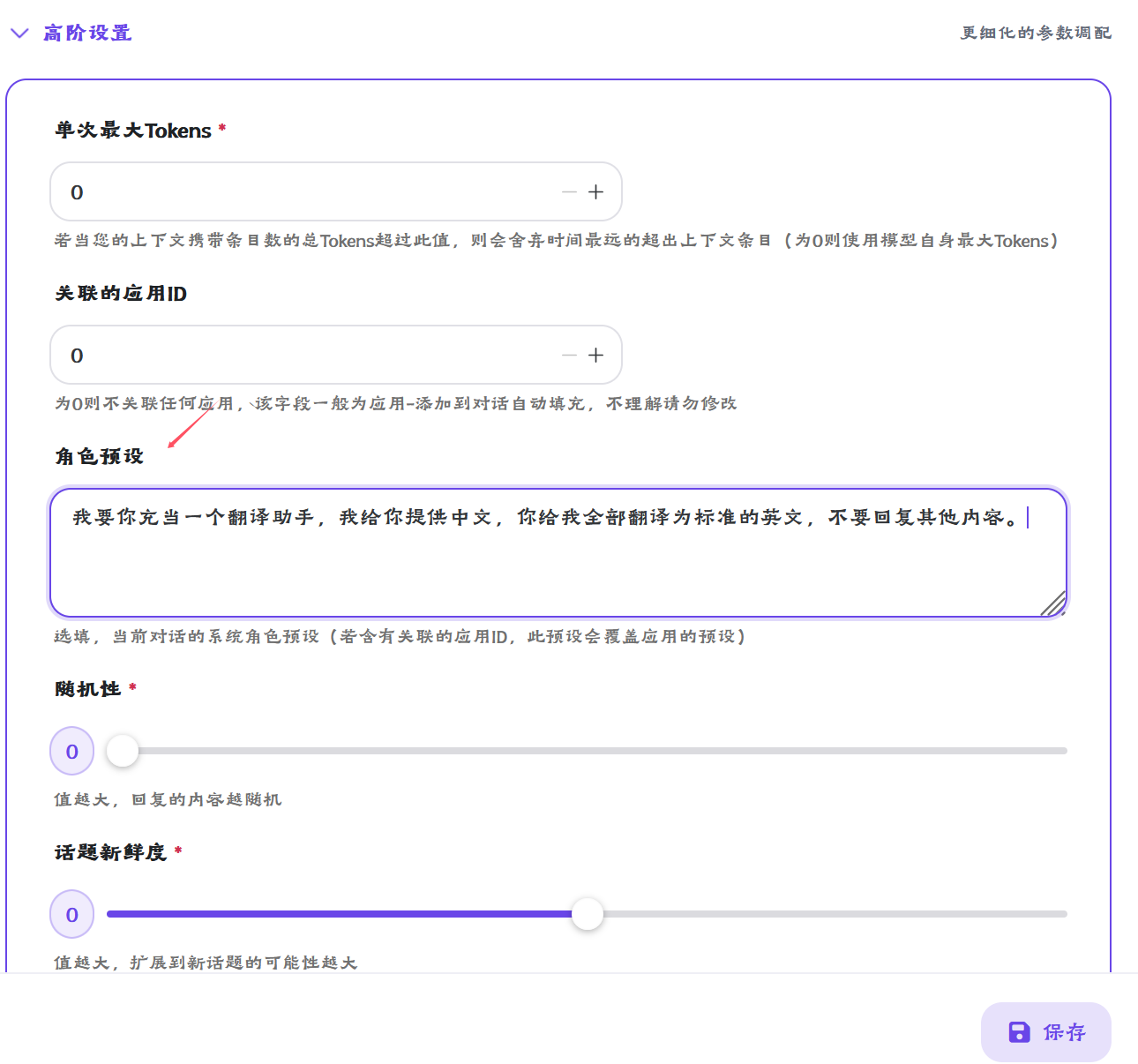
Task: Click the 为0则不关联任何应用 help text
Action: [395, 403]
